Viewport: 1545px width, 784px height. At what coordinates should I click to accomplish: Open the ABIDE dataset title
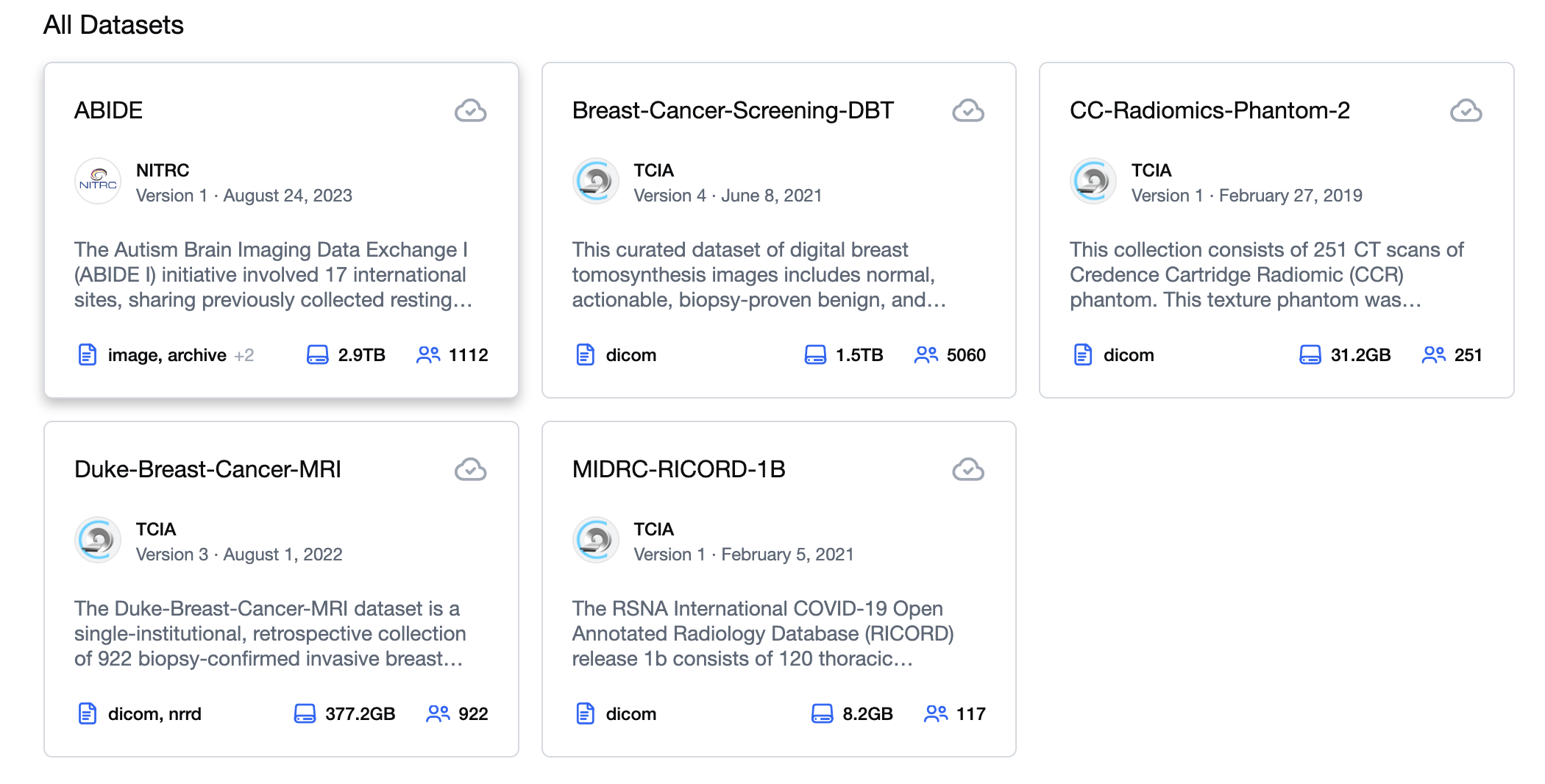[x=108, y=110]
